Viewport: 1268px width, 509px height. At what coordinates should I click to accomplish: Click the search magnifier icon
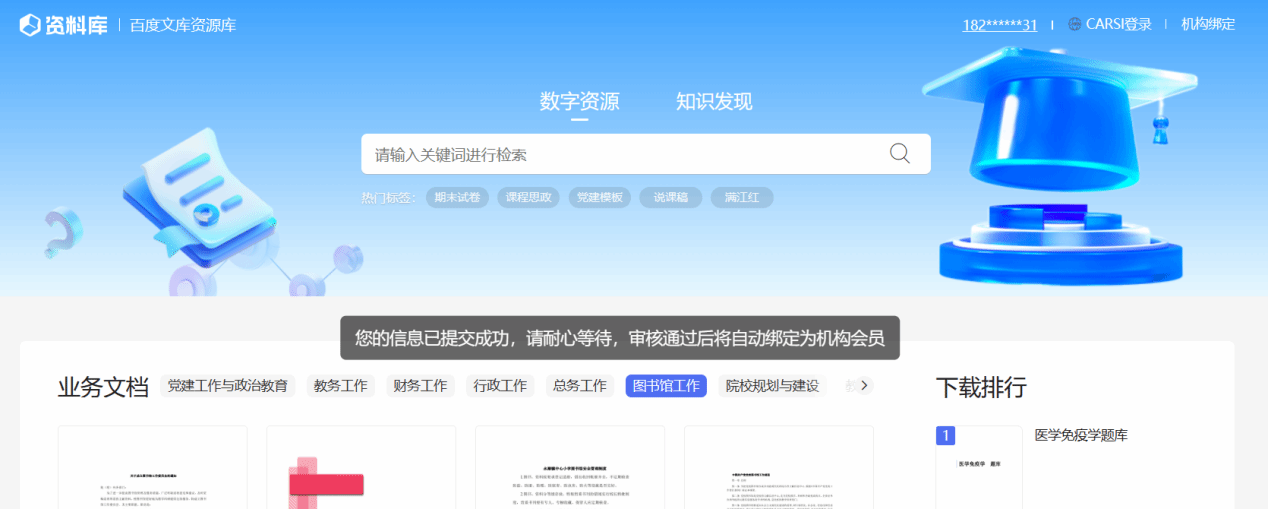point(899,154)
